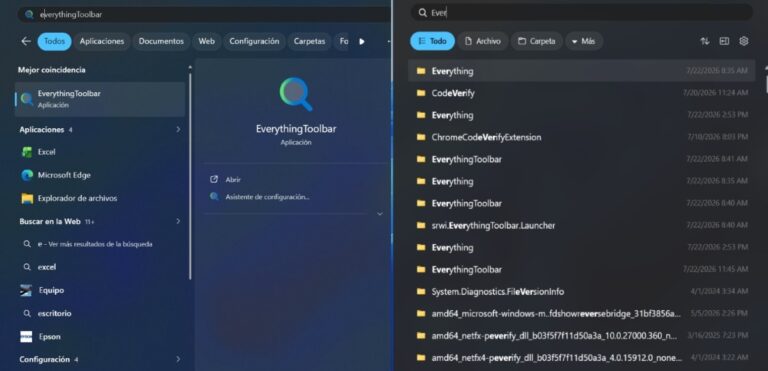The width and height of the screenshot is (768, 371).
Task: Expand more actions with the preview chevron
Action: tap(380, 214)
